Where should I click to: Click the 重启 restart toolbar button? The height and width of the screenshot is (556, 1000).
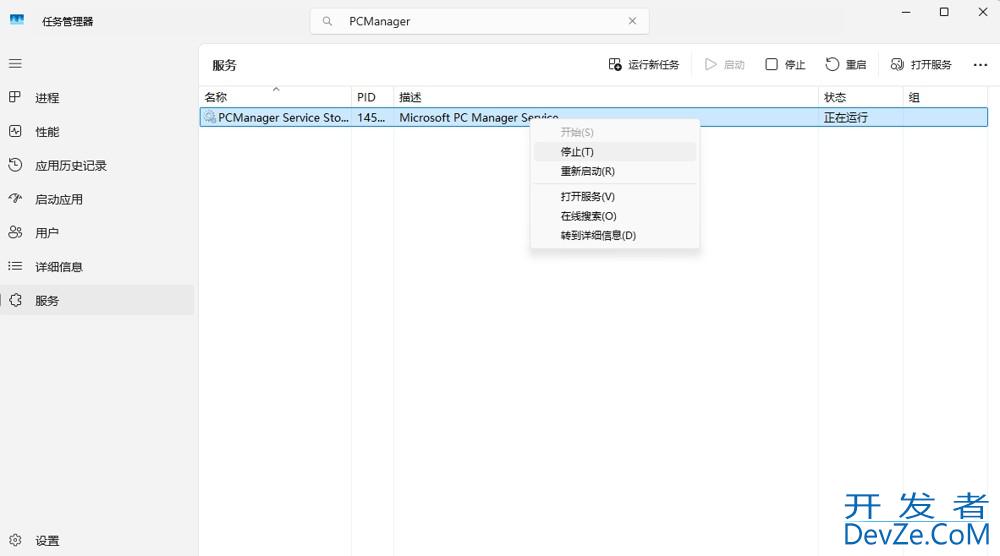(846, 64)
